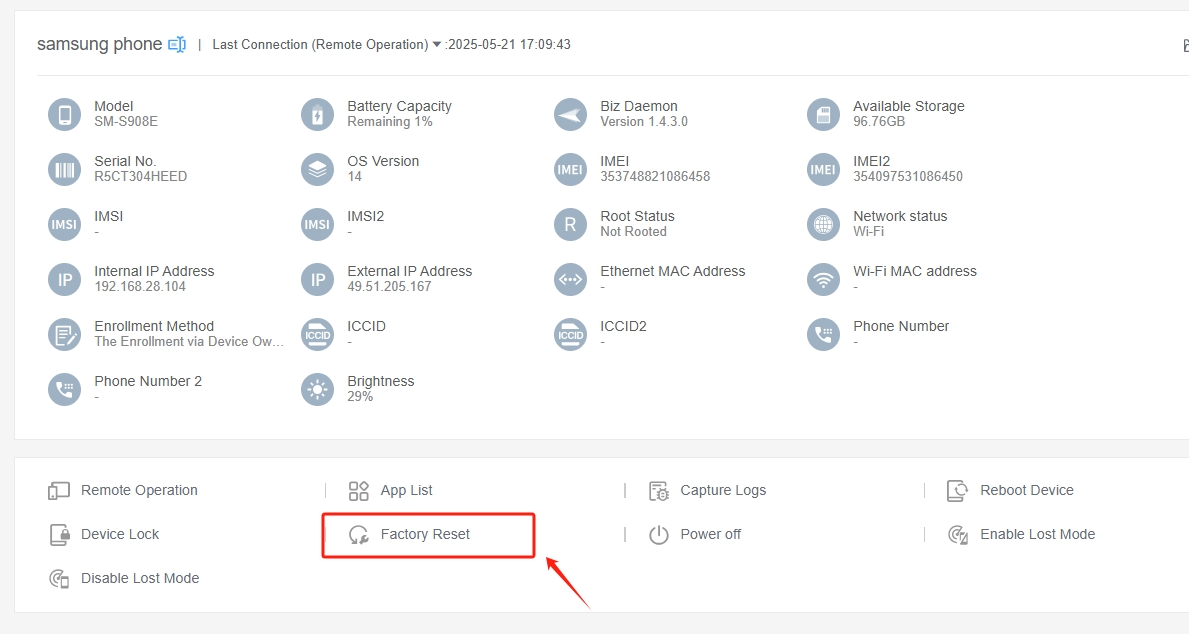
Task: Click the Serial No. barcode icon
Action: click(64, 169)
